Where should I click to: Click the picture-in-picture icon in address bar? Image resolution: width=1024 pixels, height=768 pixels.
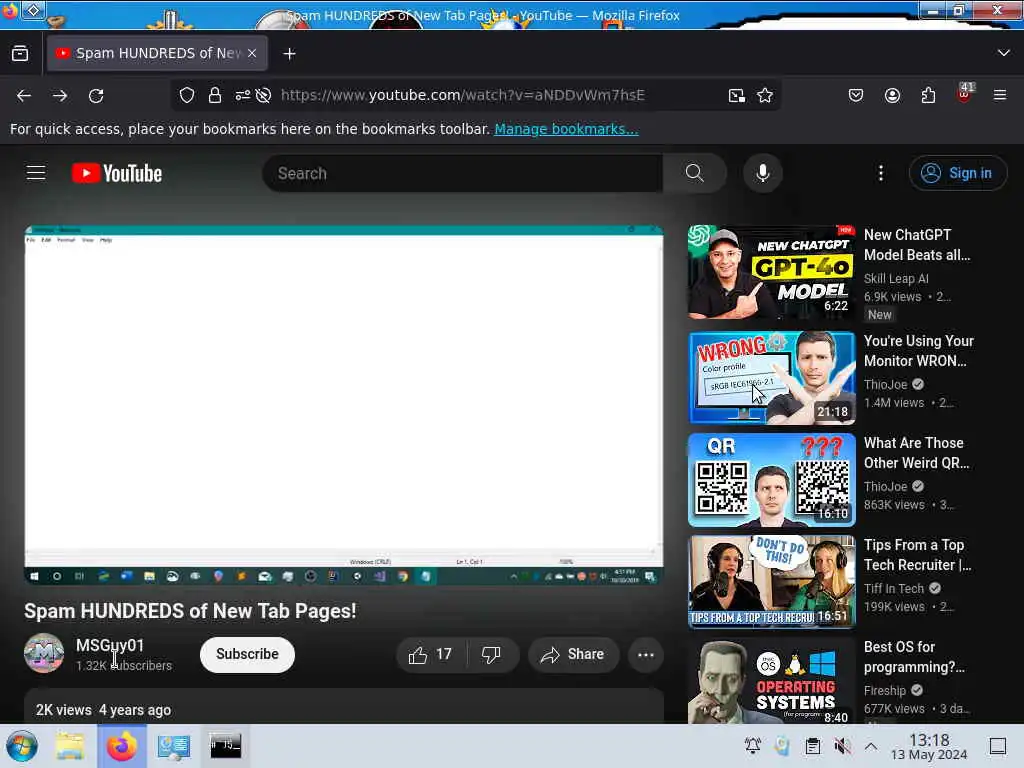[737, 95]
